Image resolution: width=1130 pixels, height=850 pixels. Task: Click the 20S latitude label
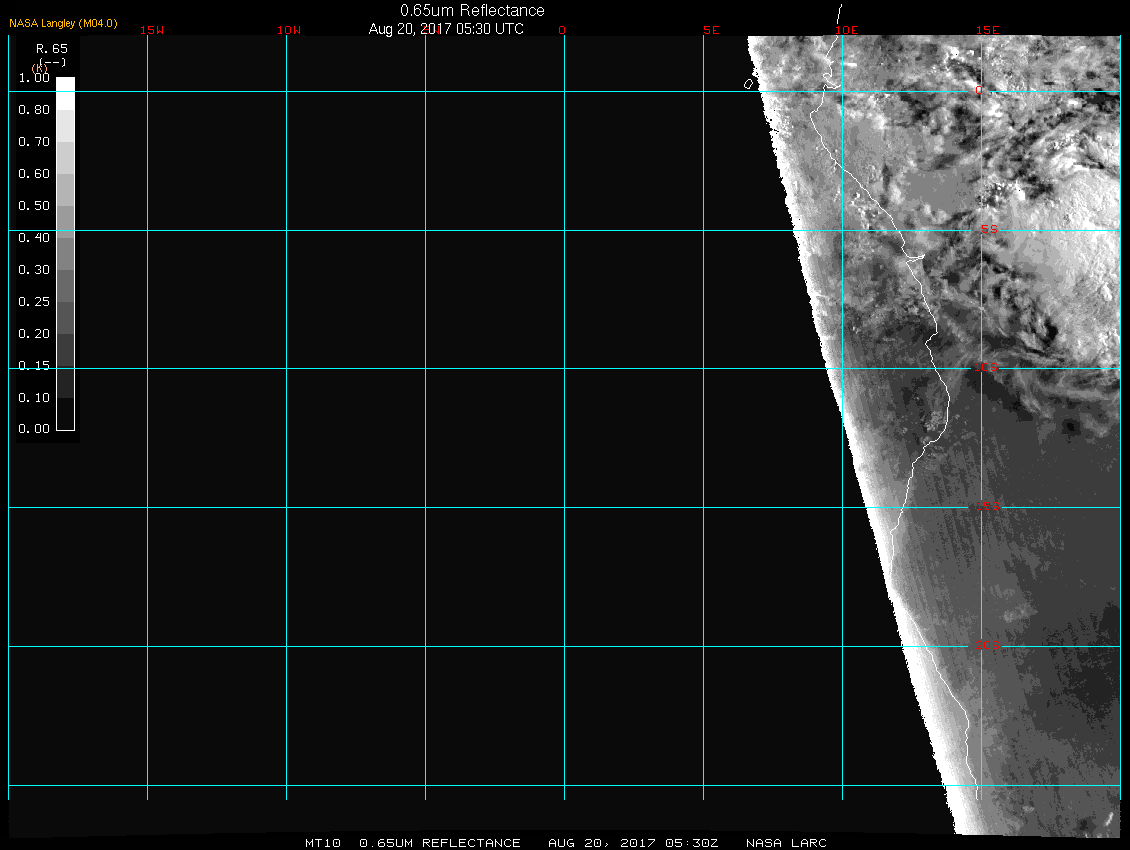pyautogui.click(x=988, y=646)
